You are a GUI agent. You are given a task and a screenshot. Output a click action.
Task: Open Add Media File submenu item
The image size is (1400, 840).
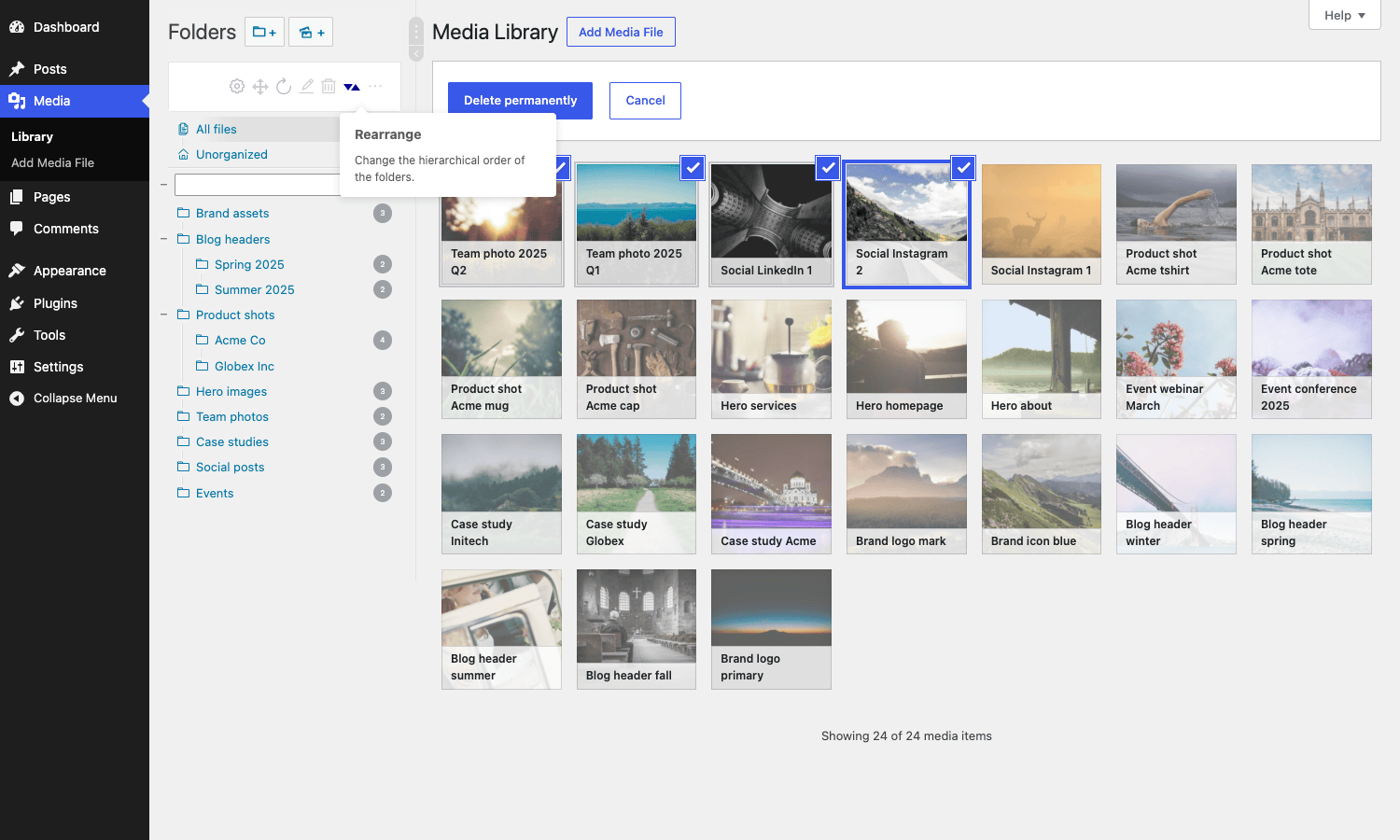(52, 162)
